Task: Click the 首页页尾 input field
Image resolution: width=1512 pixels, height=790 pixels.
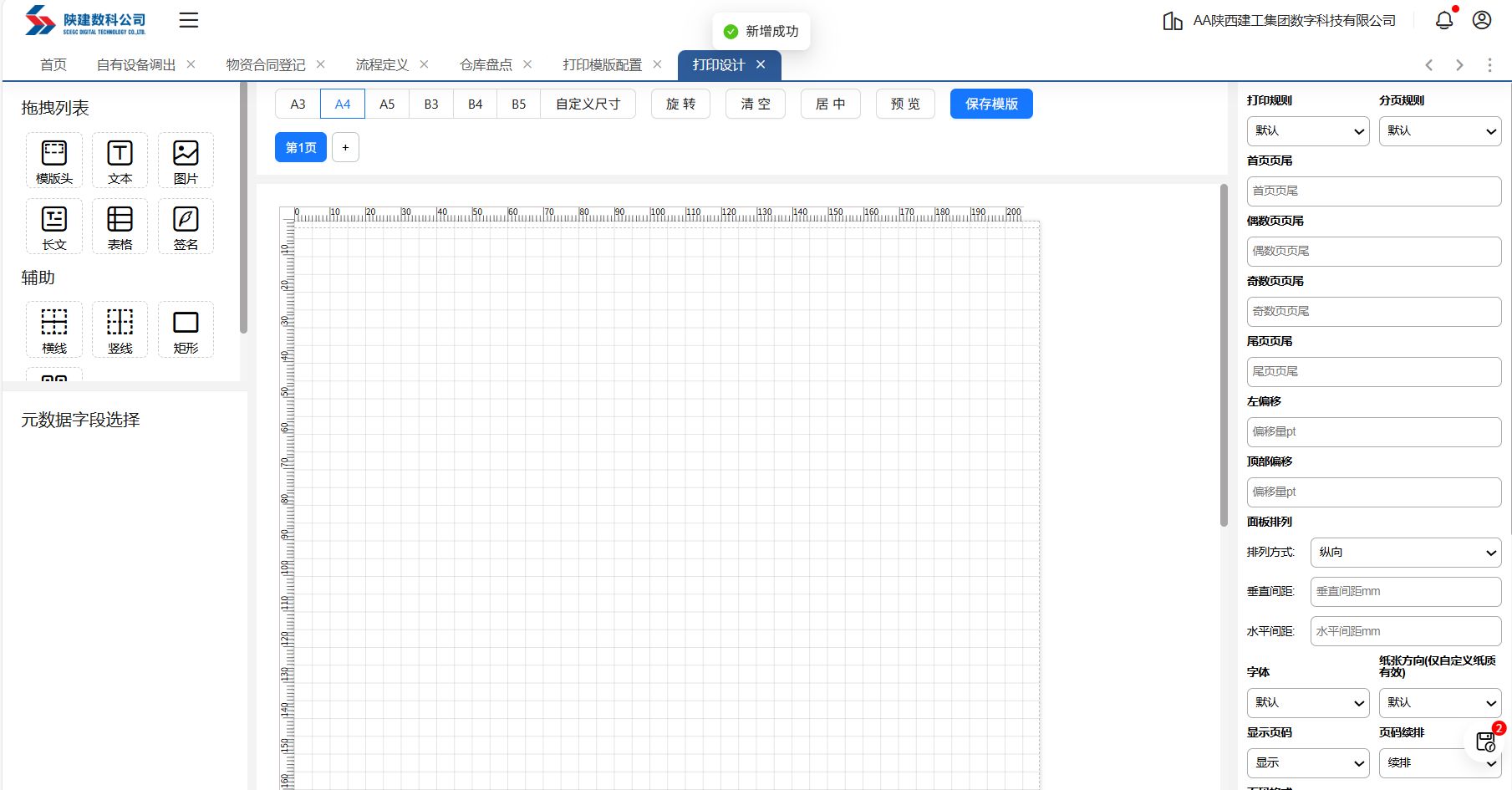Action: [x=1373, y=191]
